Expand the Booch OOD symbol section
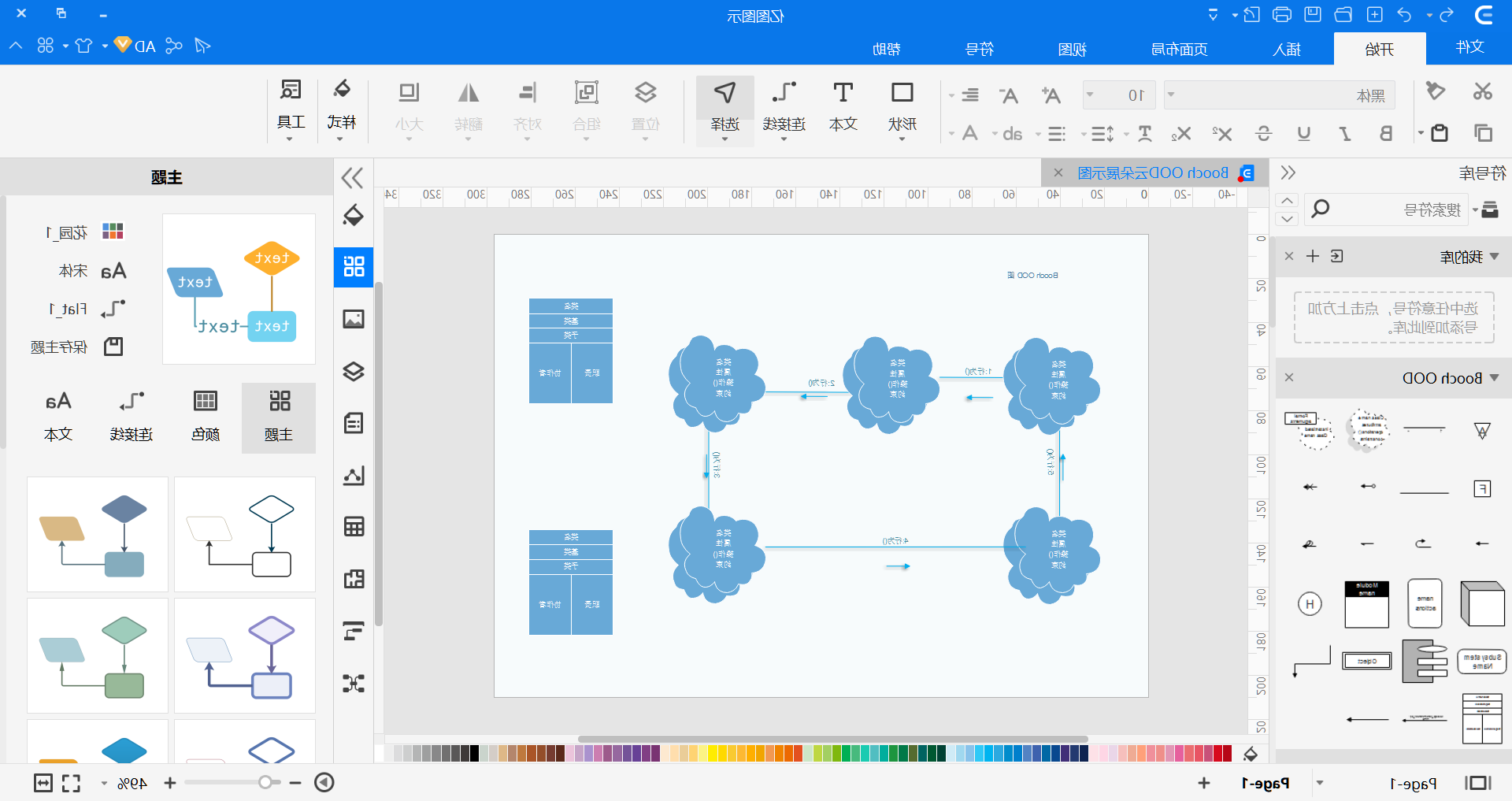 (x=1494, y=378)
